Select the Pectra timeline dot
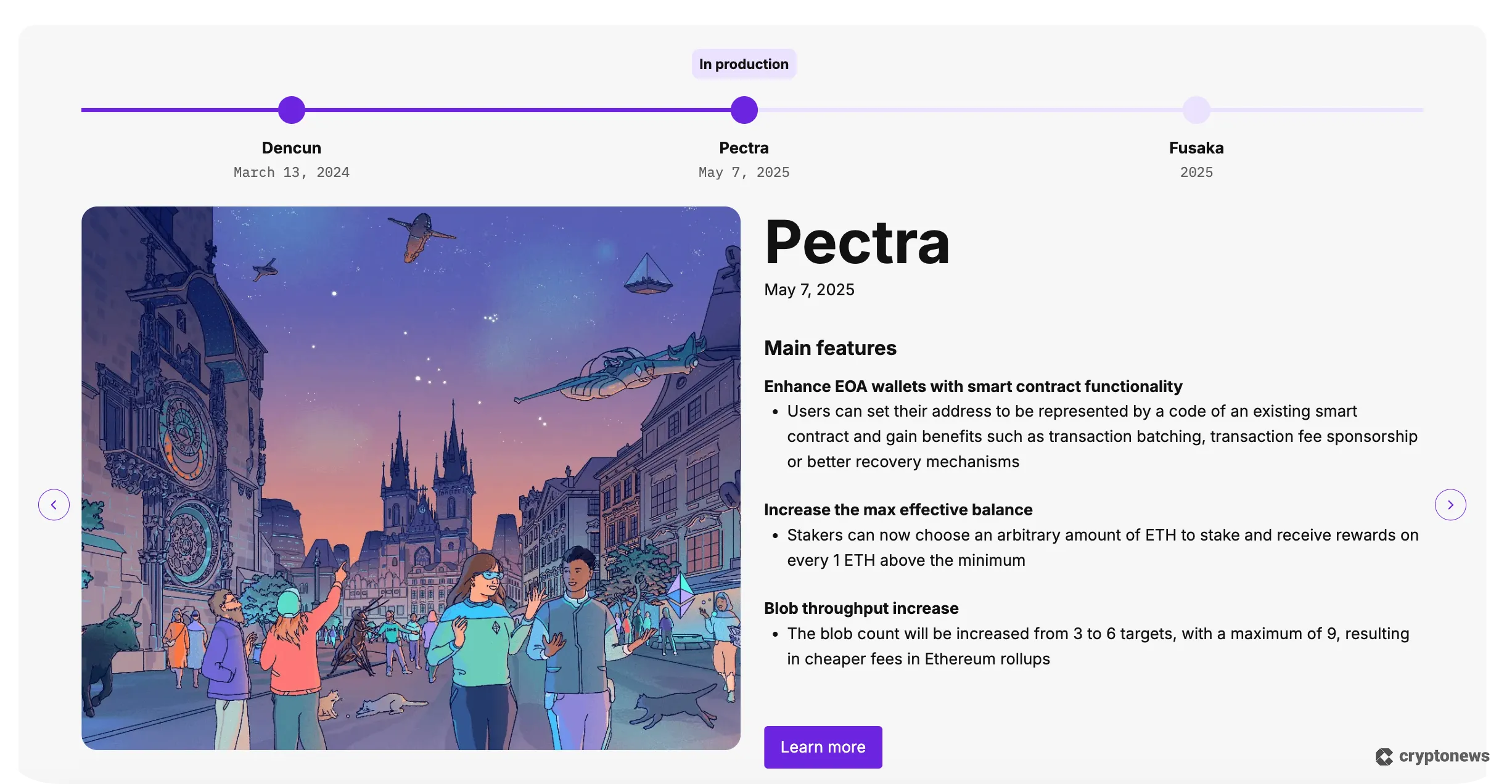Viewport: 1512px width, 784px height. pos(744,109)
